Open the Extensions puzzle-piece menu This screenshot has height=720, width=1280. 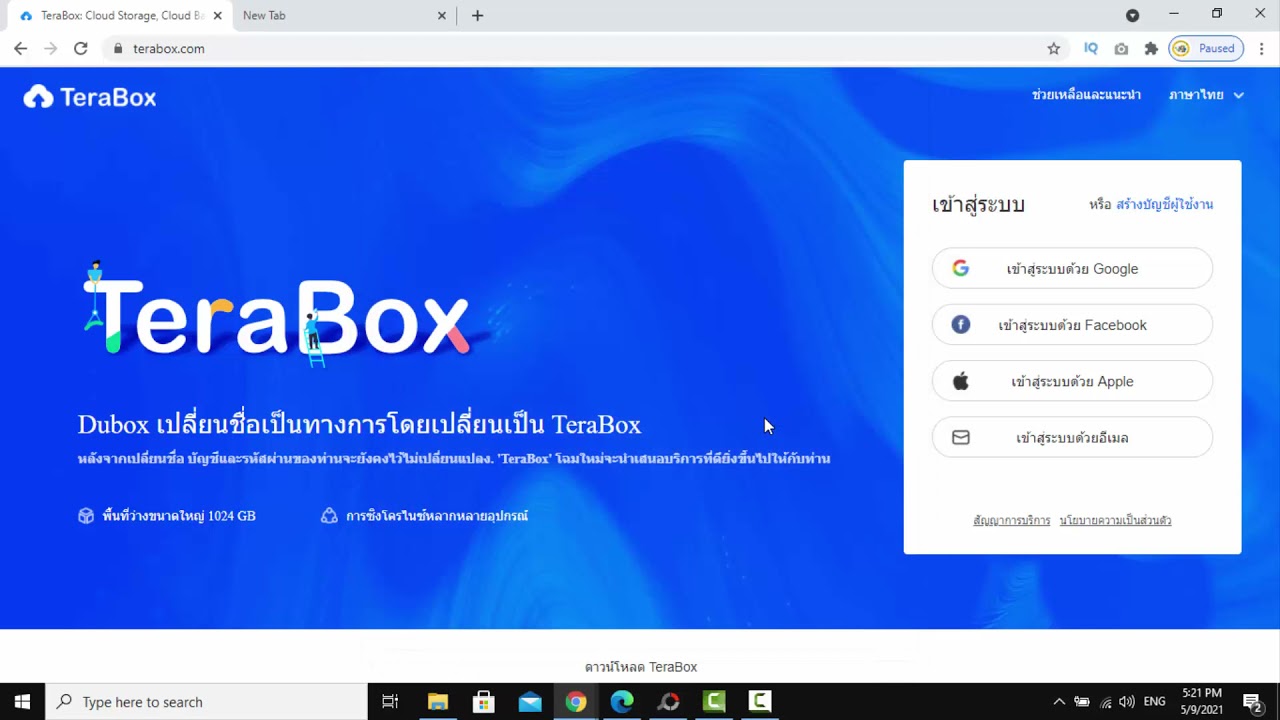(1151, 48)
